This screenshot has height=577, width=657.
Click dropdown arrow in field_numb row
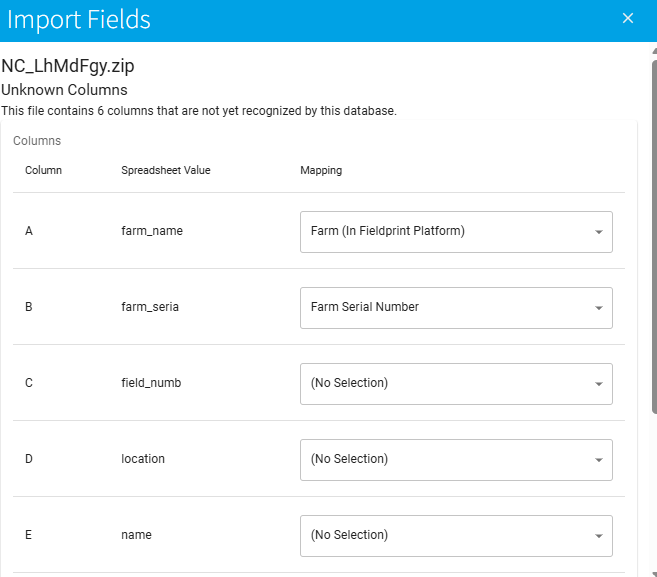tap(598, 384)
